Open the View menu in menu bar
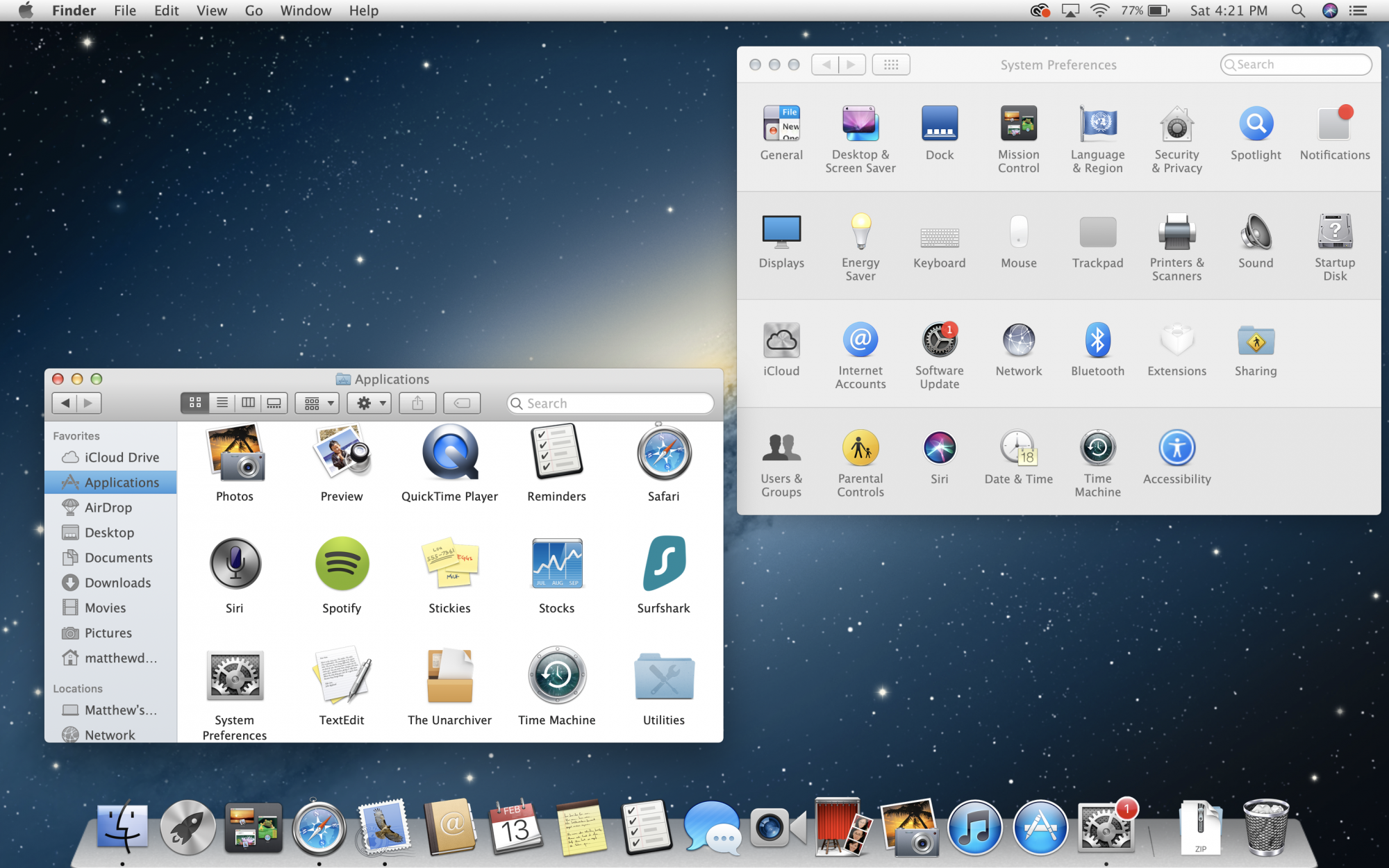The image size is (1389, 868). click(211, 10)
